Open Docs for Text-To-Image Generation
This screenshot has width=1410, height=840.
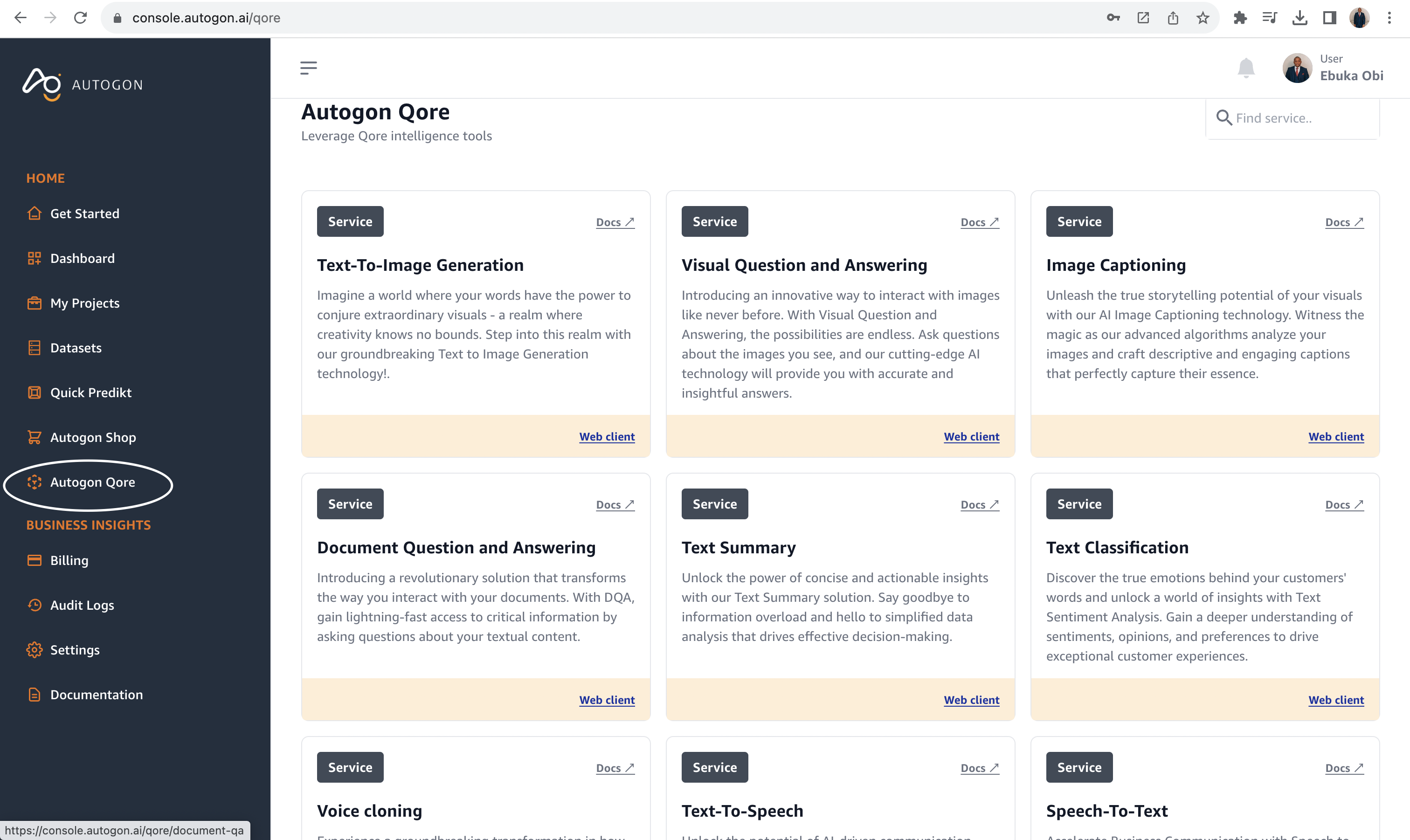click(x=615, y=222)
